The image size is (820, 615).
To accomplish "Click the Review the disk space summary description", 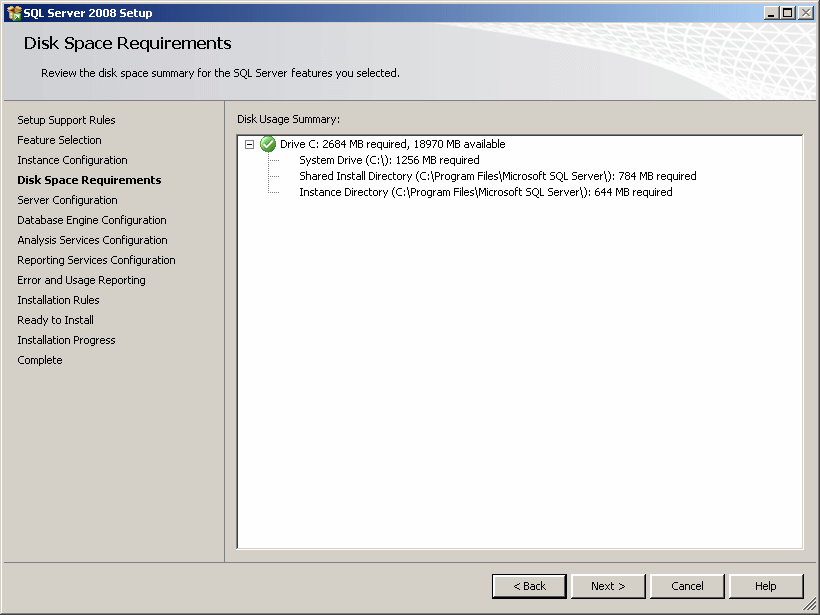I will pyautogui.click(x=220, y=73).
